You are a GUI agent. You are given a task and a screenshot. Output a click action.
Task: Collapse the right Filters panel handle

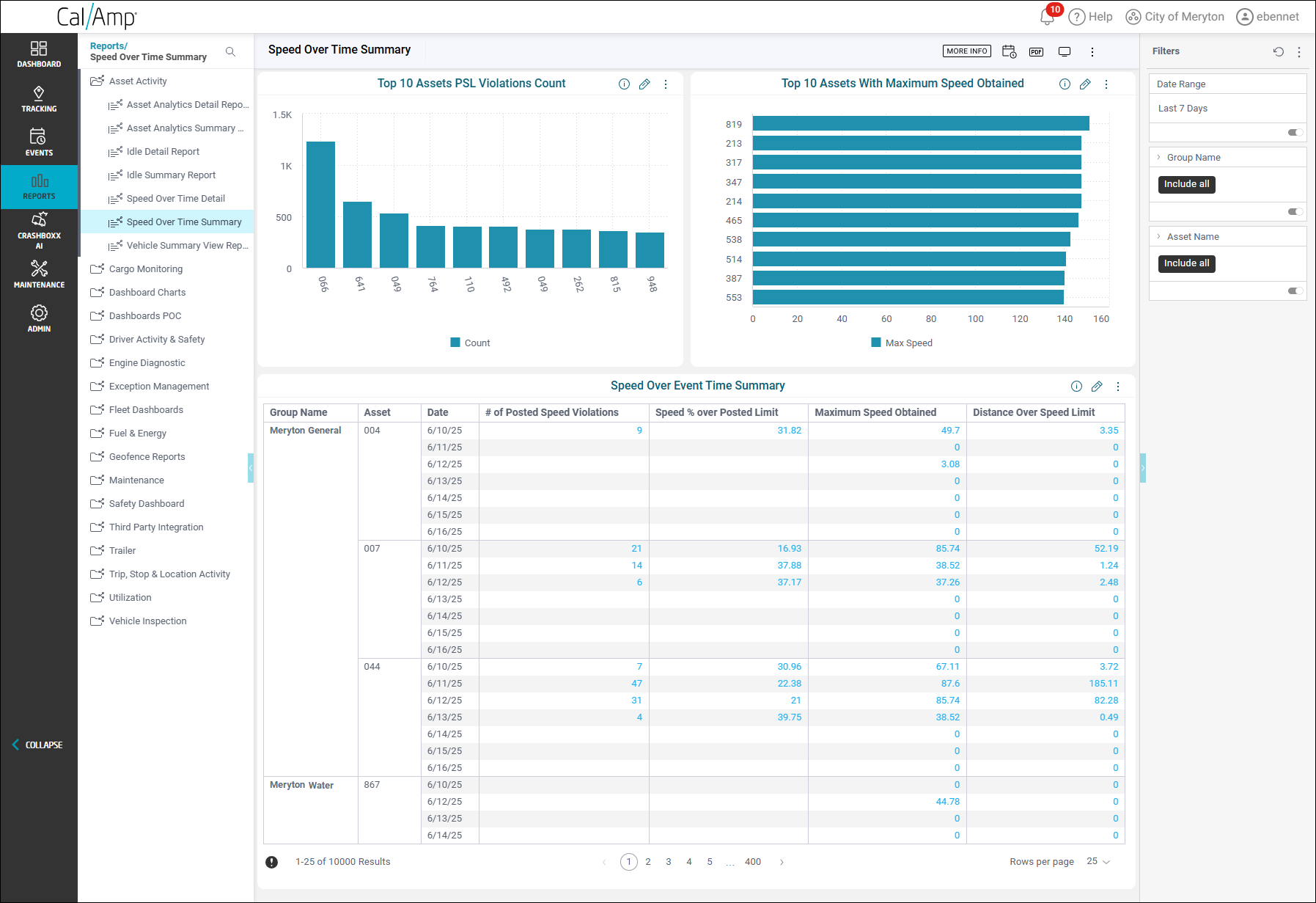click(1142, 468)
